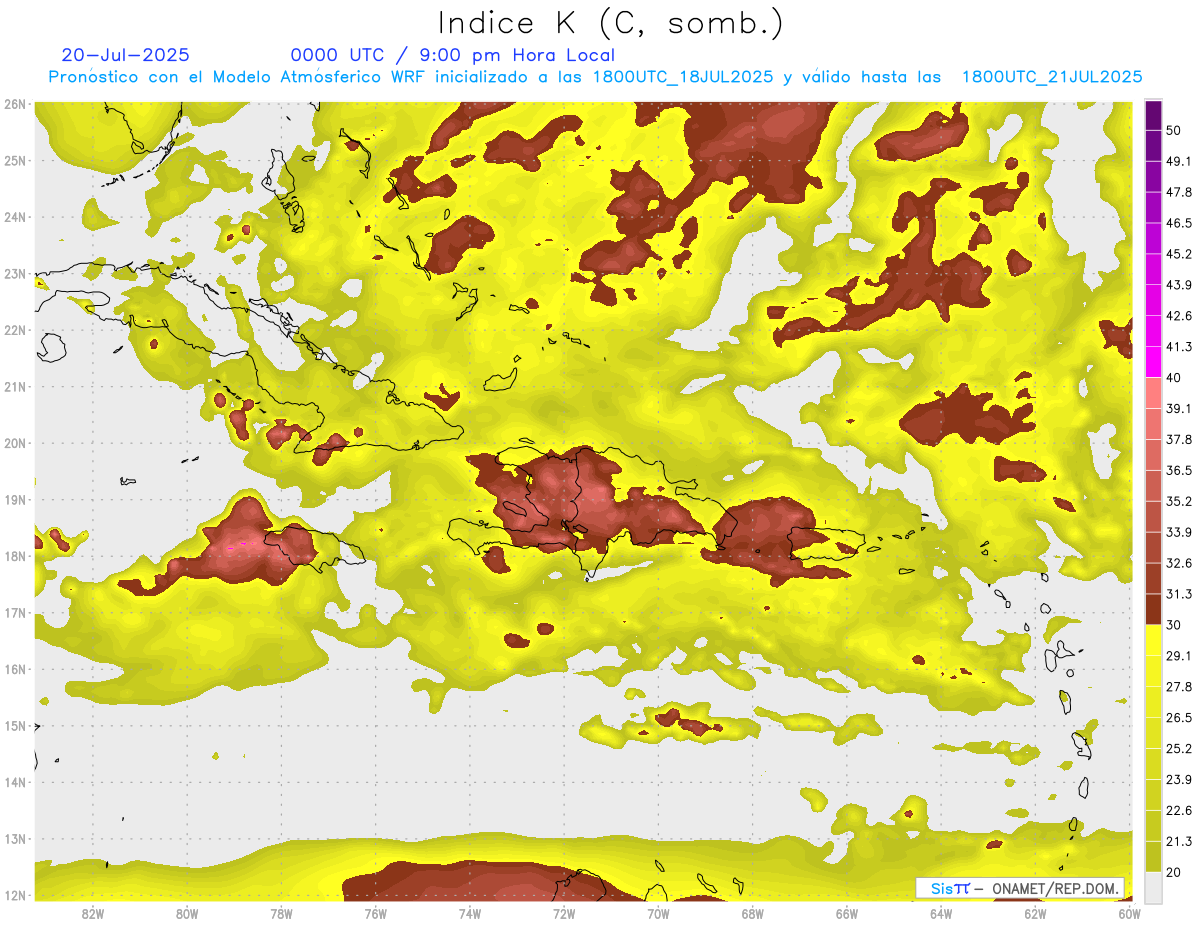Click the '16N' latitude axis label
This screenshot has height=927, width=1200.
(15, 669)
